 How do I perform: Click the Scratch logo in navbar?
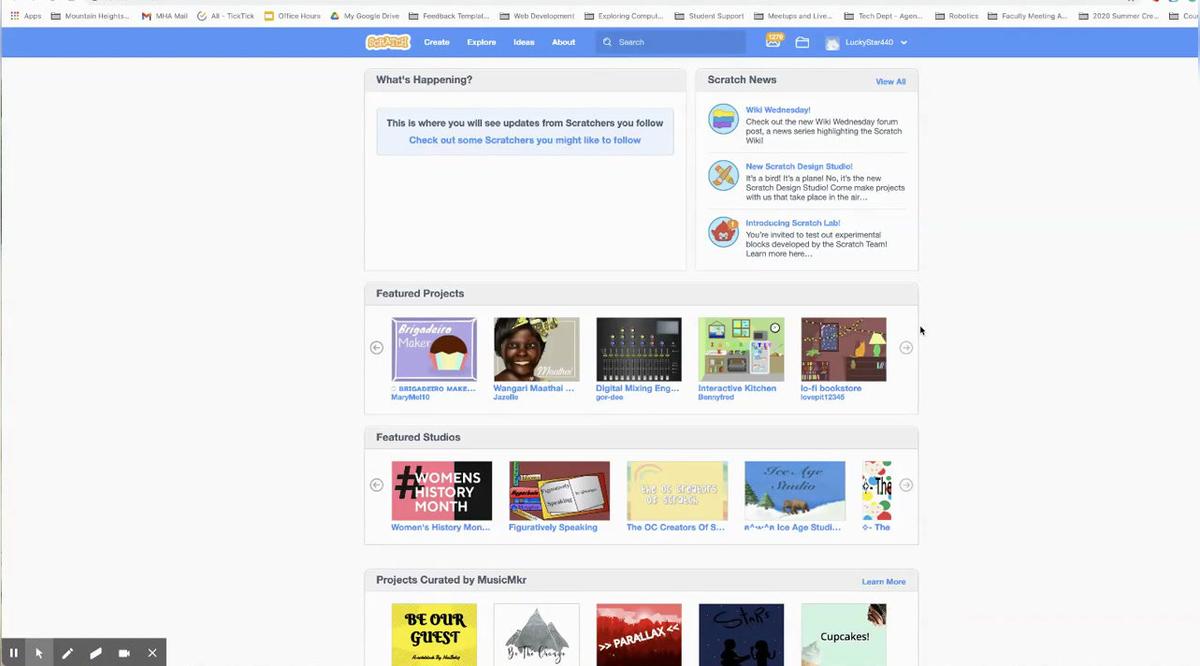[388, 42]
